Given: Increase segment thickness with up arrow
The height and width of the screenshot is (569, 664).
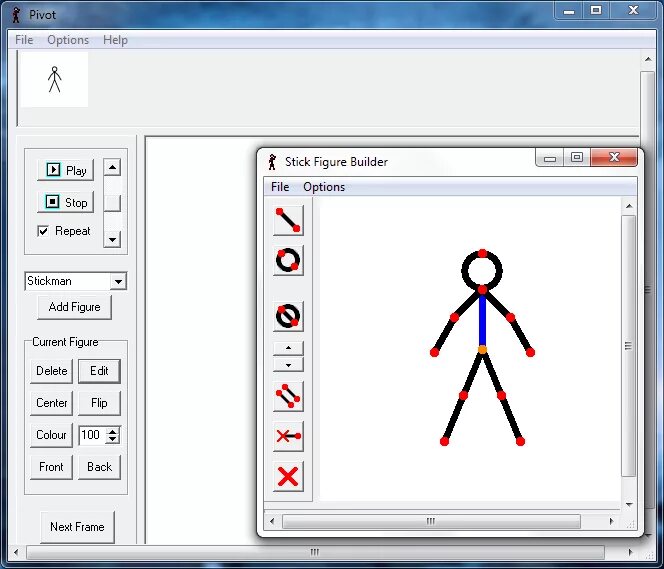Looking at the screenshot, I should click(x=288, y=348).
